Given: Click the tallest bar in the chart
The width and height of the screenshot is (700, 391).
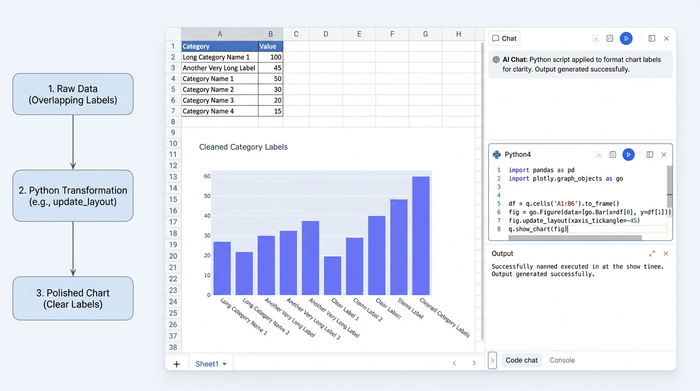Looking at the screenshot, I should [421, 236].
